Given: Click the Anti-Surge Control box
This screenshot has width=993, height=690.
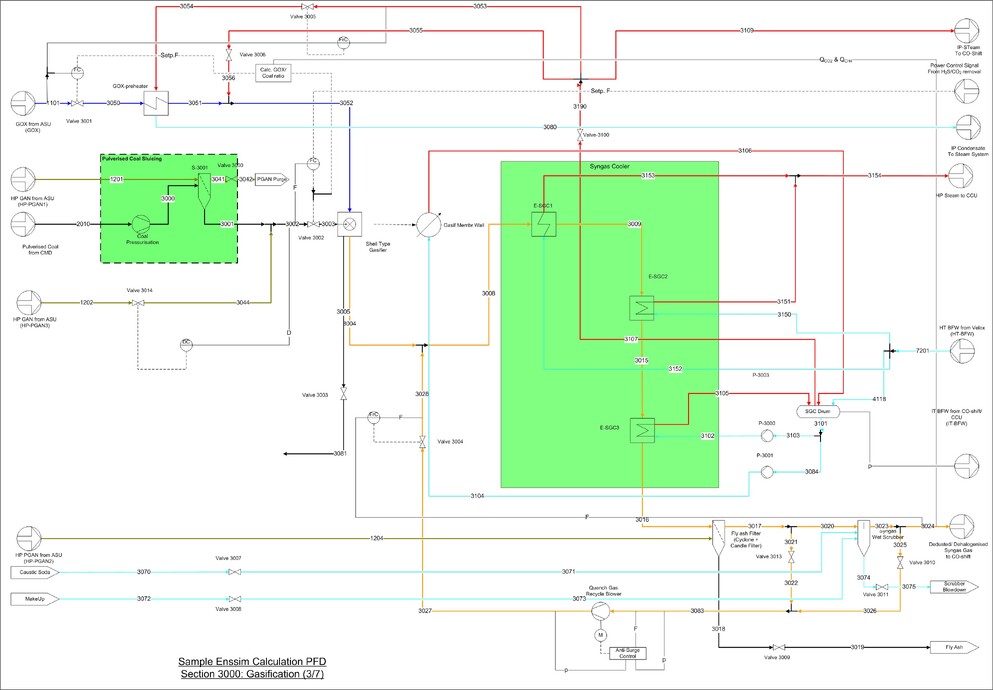Looking at the screenshot, I should tap(628, 654).
